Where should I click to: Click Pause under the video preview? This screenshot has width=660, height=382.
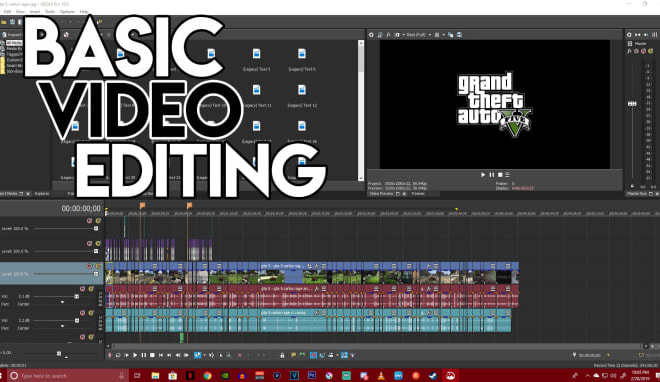pyautogui.click(x=492, y=175)
